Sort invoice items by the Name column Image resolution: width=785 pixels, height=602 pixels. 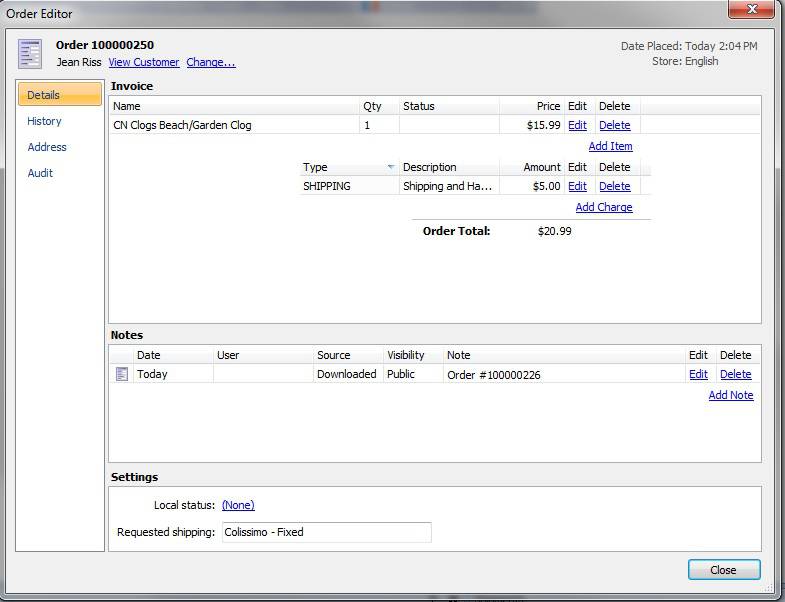pos(234,106)
